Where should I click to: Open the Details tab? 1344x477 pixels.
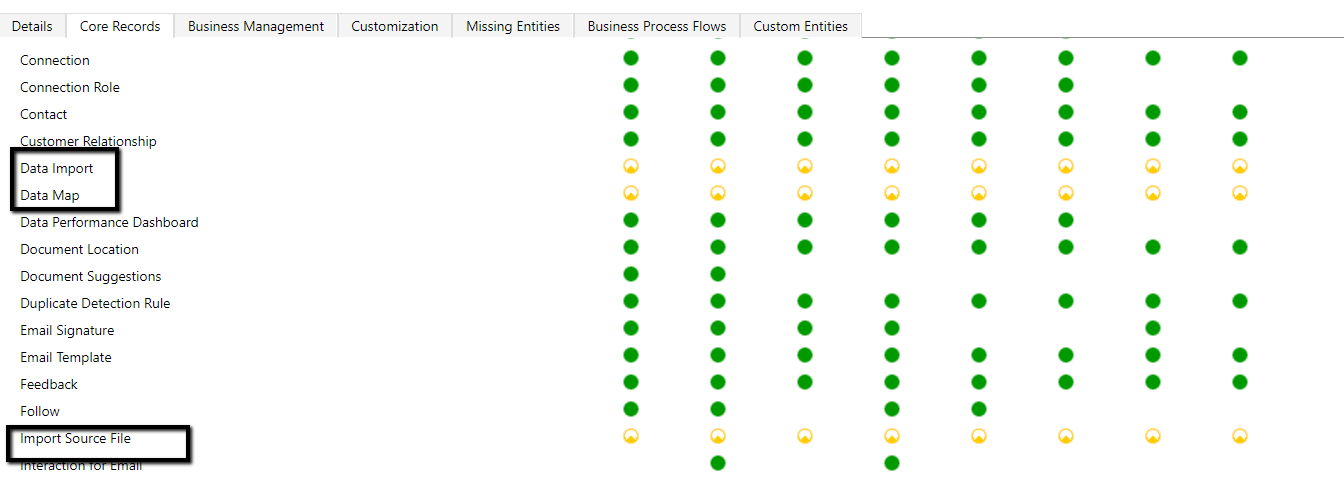pos(32,26)
